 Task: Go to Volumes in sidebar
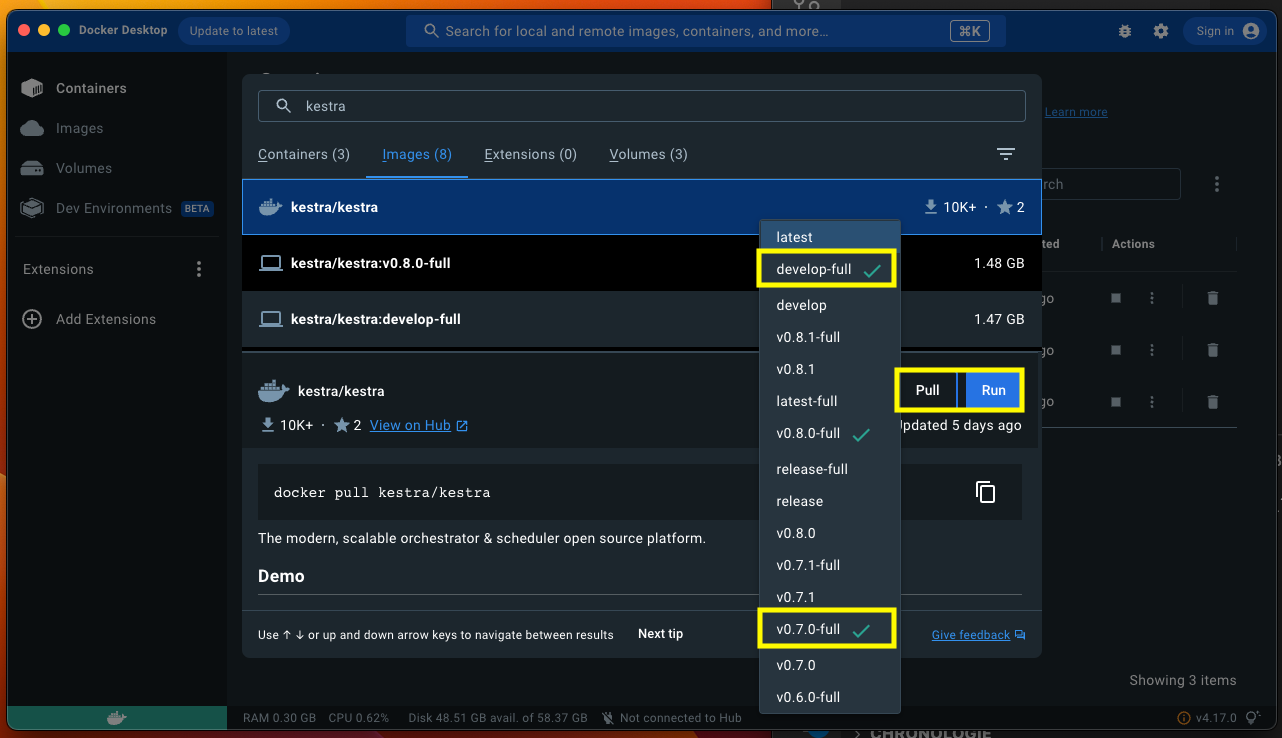tap(83, 168)
